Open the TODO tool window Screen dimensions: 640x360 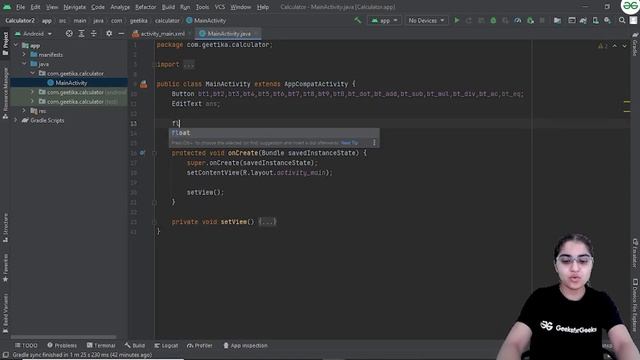click(x=26, y=345)
